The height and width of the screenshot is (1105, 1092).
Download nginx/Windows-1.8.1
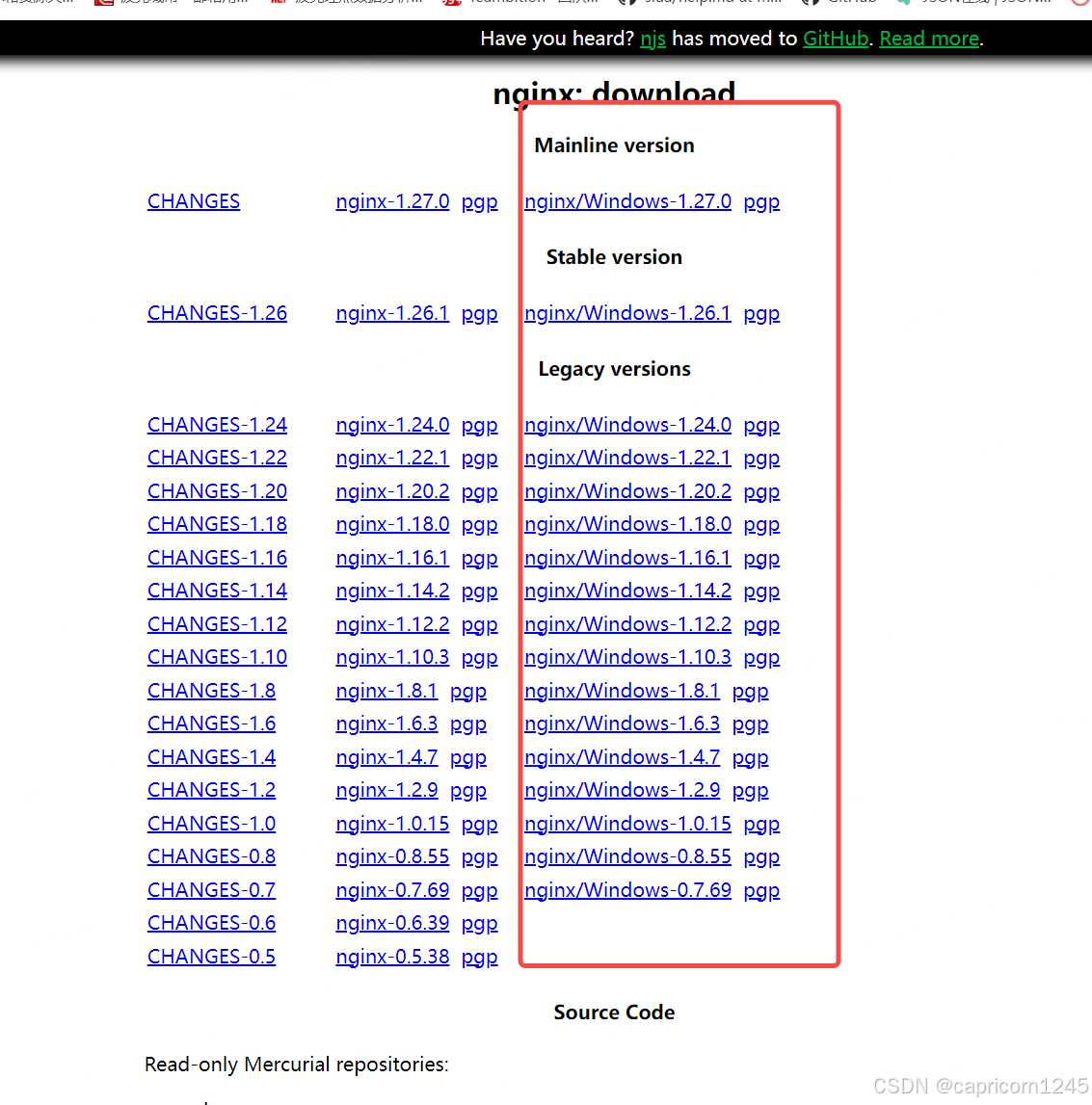(622, 691)
